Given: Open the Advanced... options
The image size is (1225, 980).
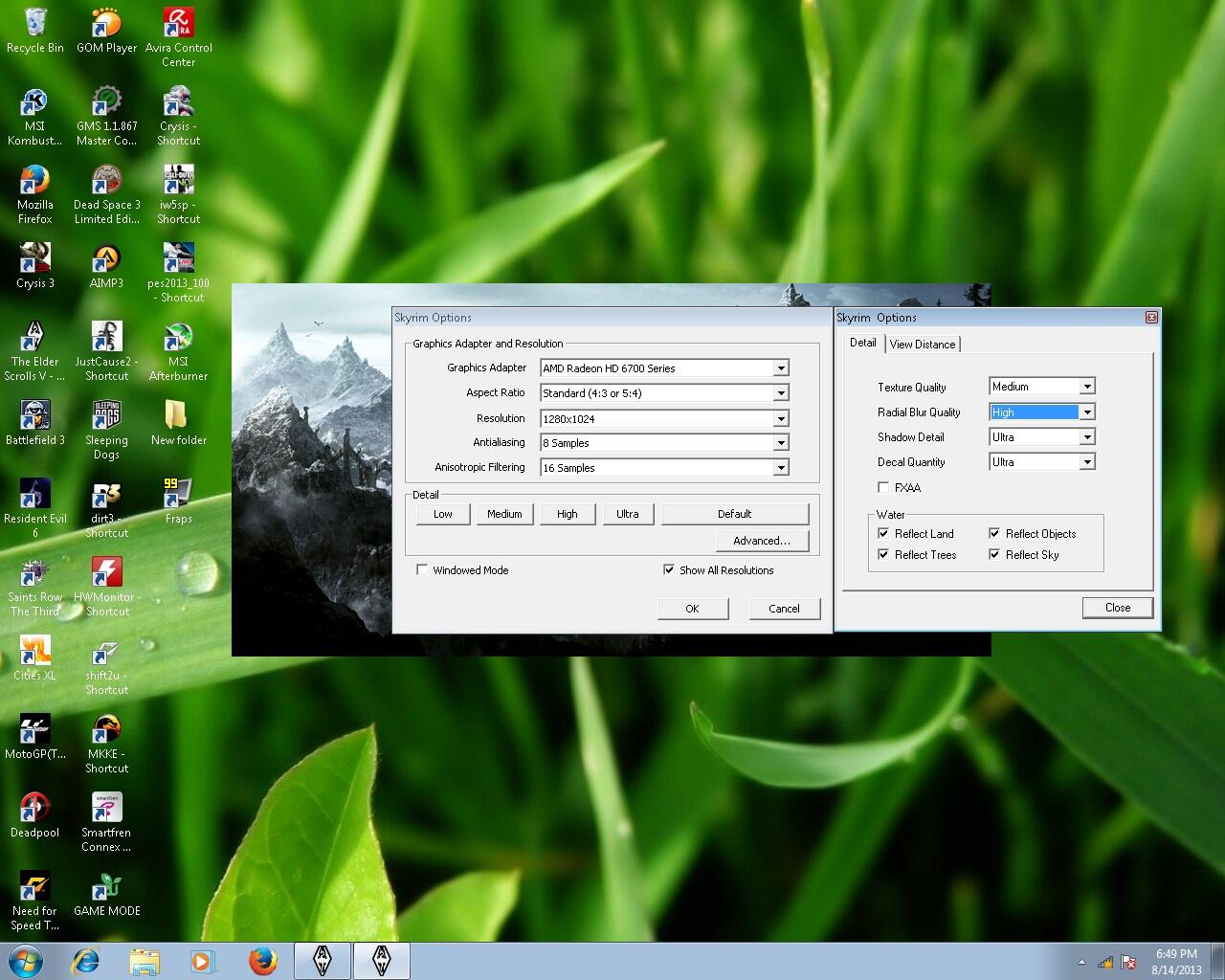Looking at the screenshot, I should tap(762, 541).
